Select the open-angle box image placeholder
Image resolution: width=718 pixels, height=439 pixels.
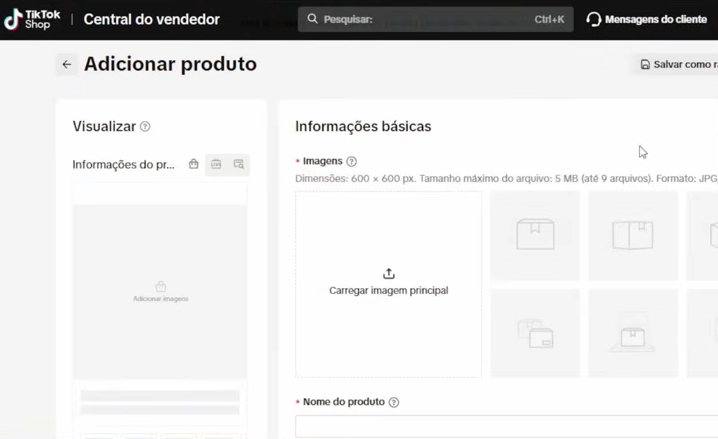[x=633, y=235]
